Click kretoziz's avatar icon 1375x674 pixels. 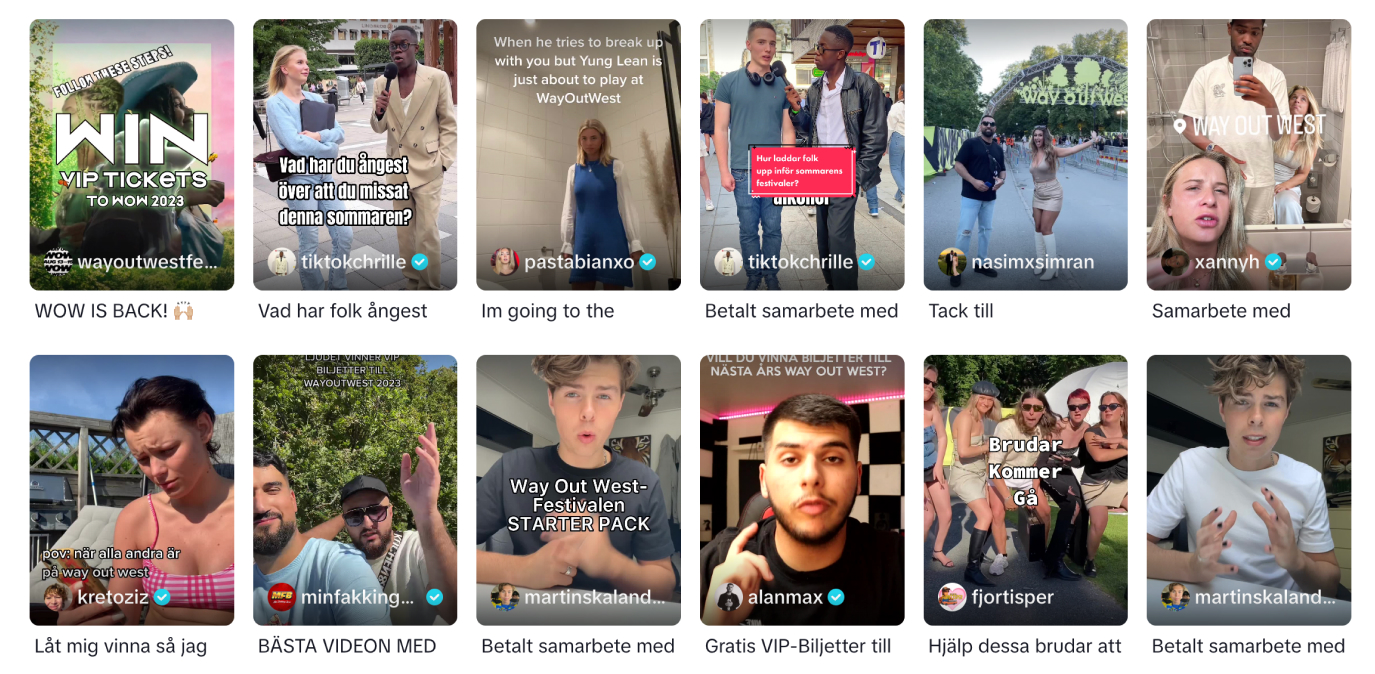pos(58,597)
